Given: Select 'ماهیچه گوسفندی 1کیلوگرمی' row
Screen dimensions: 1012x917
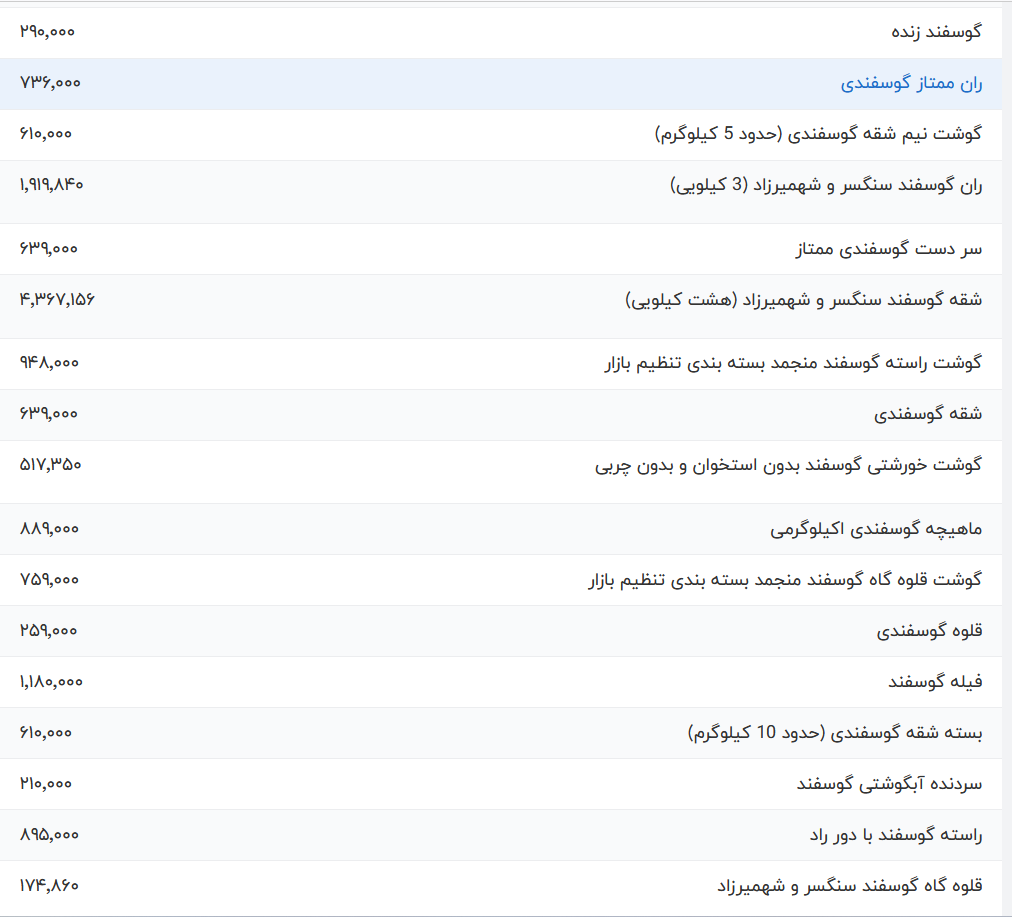Looking at the screenshot, I should [x=876, y=529].
